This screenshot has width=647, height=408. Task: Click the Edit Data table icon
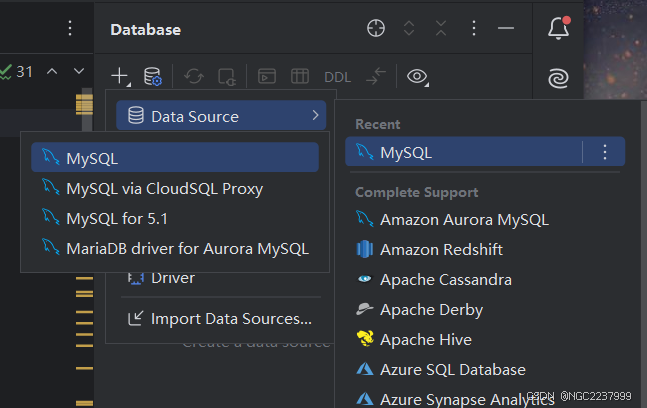pos(300,76)
